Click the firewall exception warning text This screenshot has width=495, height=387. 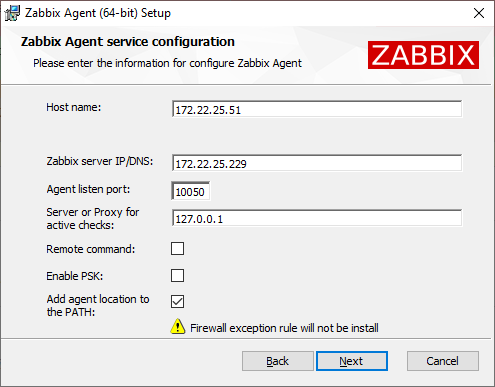point(284,328)
